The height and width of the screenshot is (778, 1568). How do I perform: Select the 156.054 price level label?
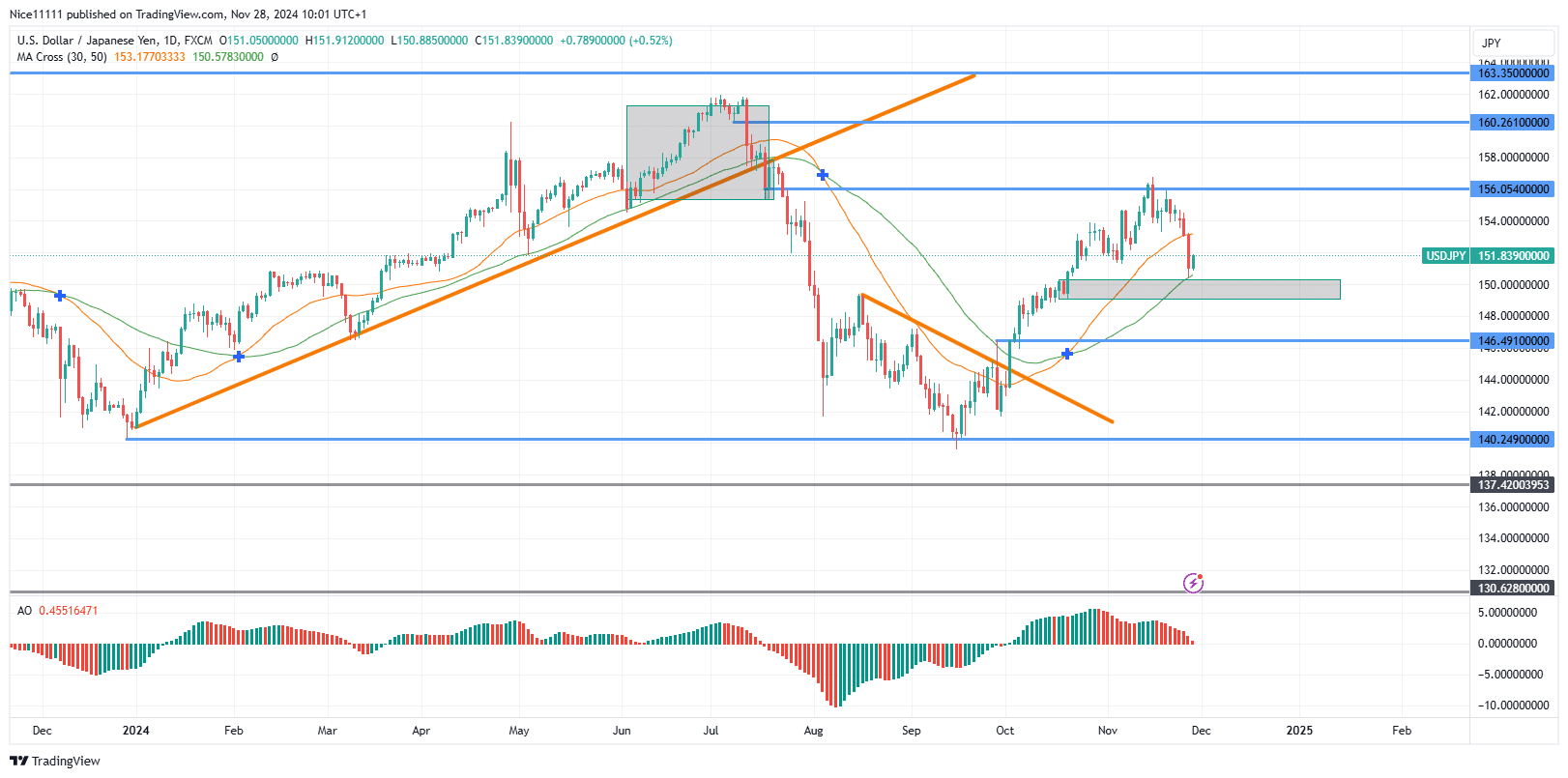[1513, 189]
